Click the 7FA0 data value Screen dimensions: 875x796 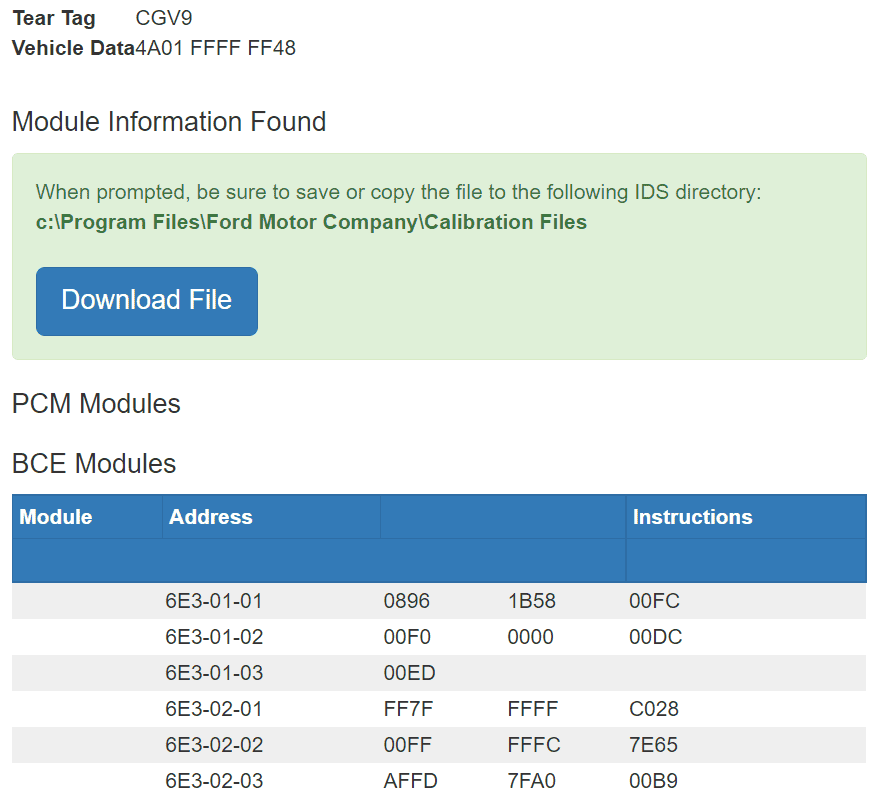pyautogui.click(x=531, y=781)
